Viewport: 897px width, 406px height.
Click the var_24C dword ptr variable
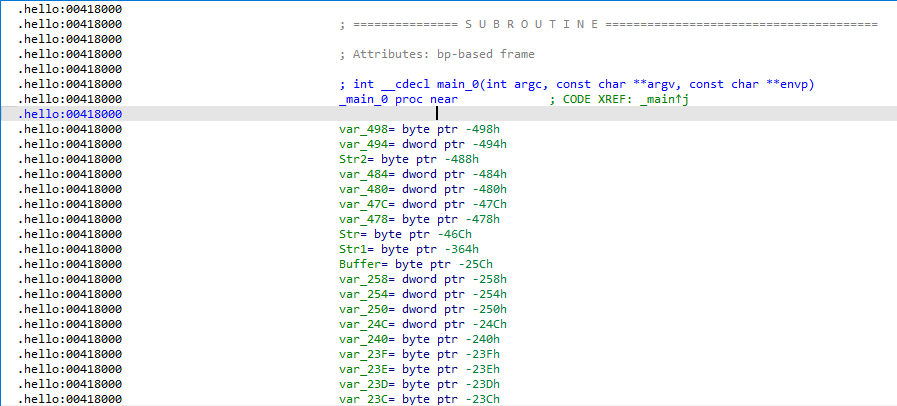(423, 324)
